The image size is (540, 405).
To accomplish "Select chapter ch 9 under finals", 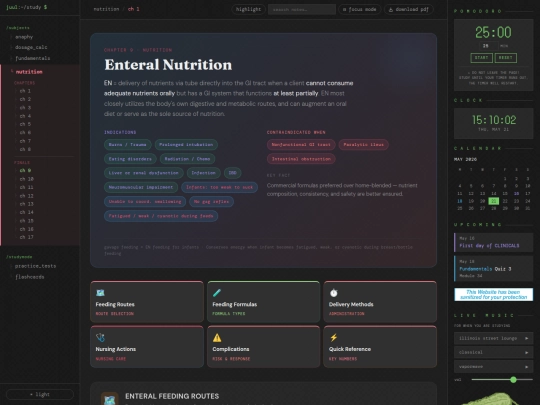I will coord(25,170).
